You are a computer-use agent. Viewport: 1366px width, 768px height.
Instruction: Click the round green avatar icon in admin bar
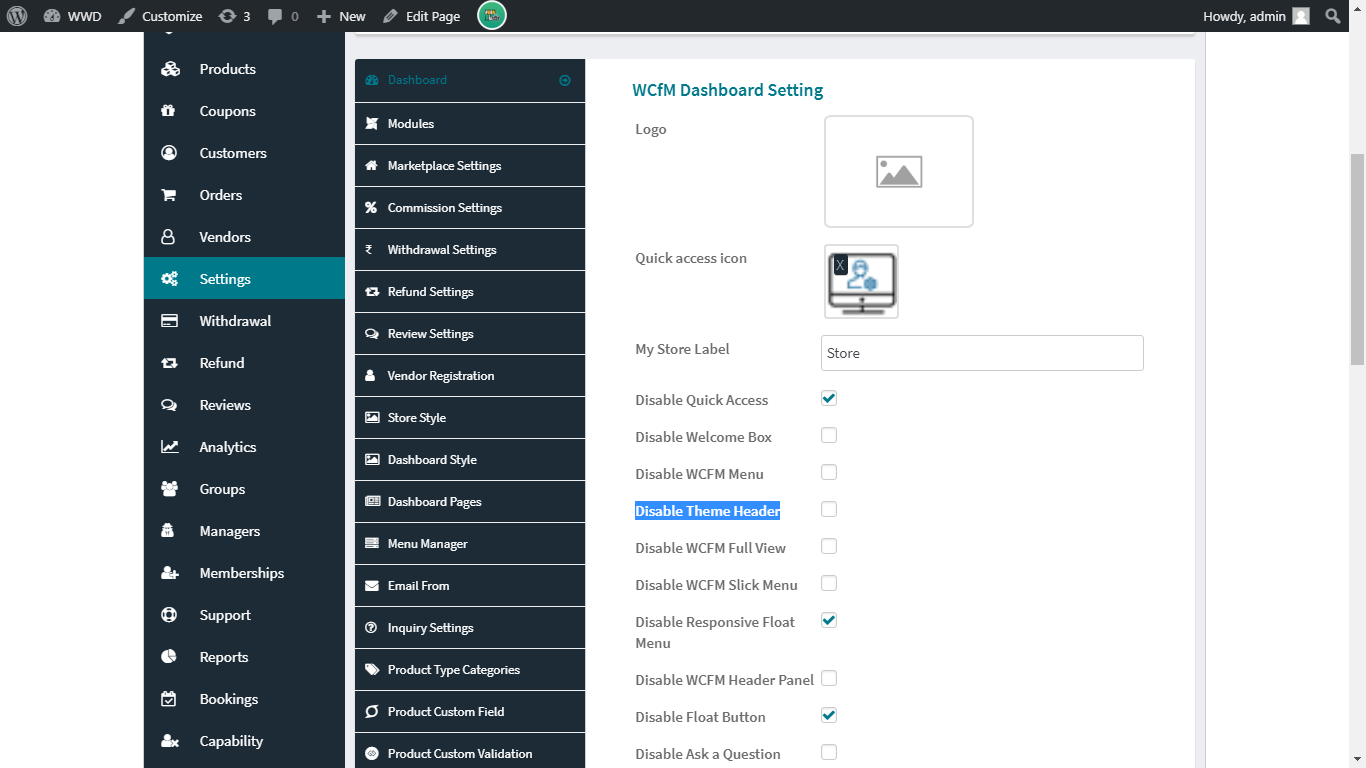[x=492, y=16]
